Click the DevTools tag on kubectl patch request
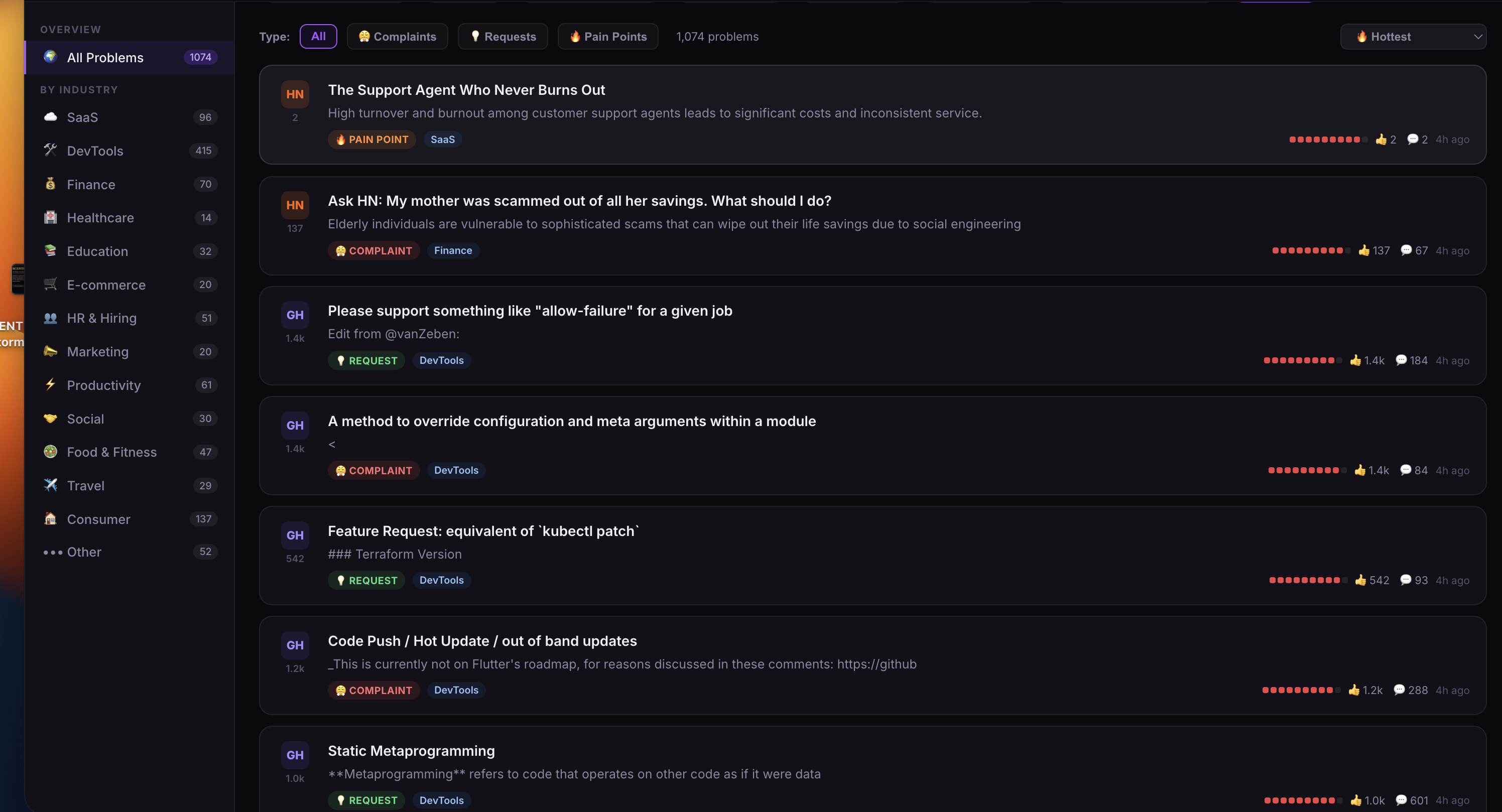 pyautogui.click(x=441, y=580)
